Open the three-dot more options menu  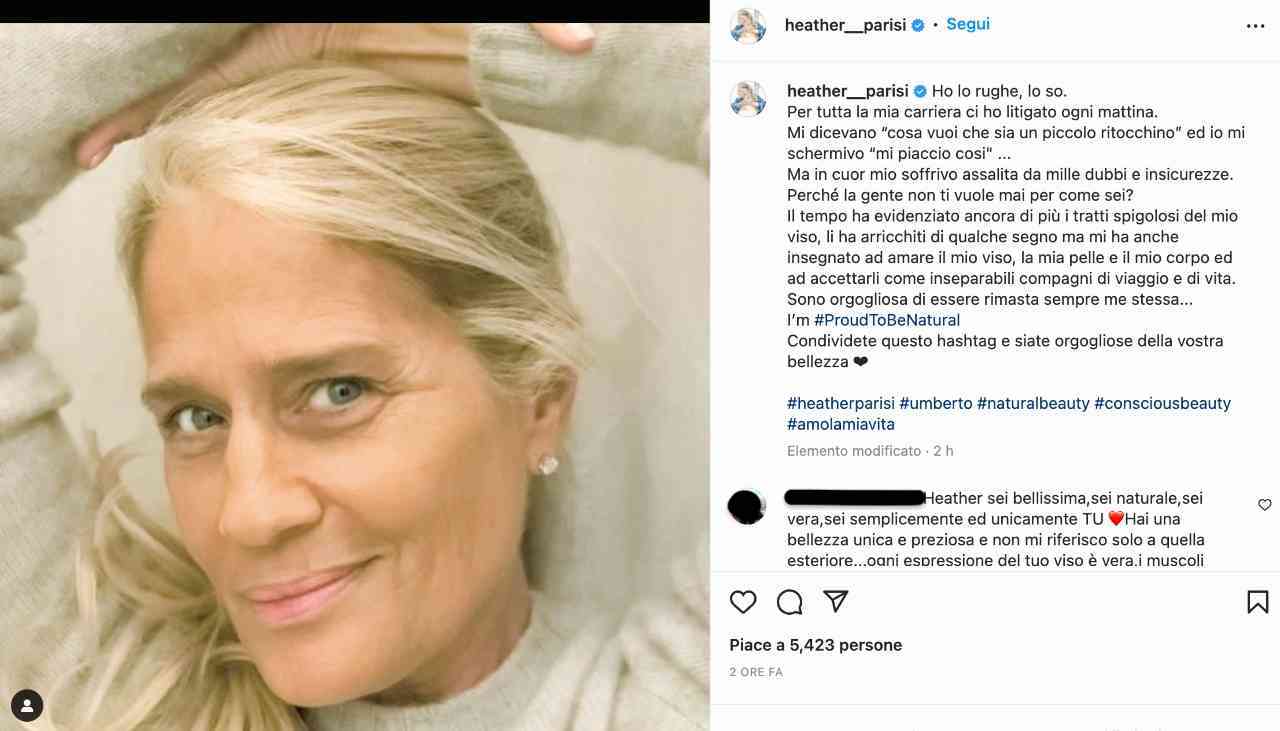tap(1256, 26)
